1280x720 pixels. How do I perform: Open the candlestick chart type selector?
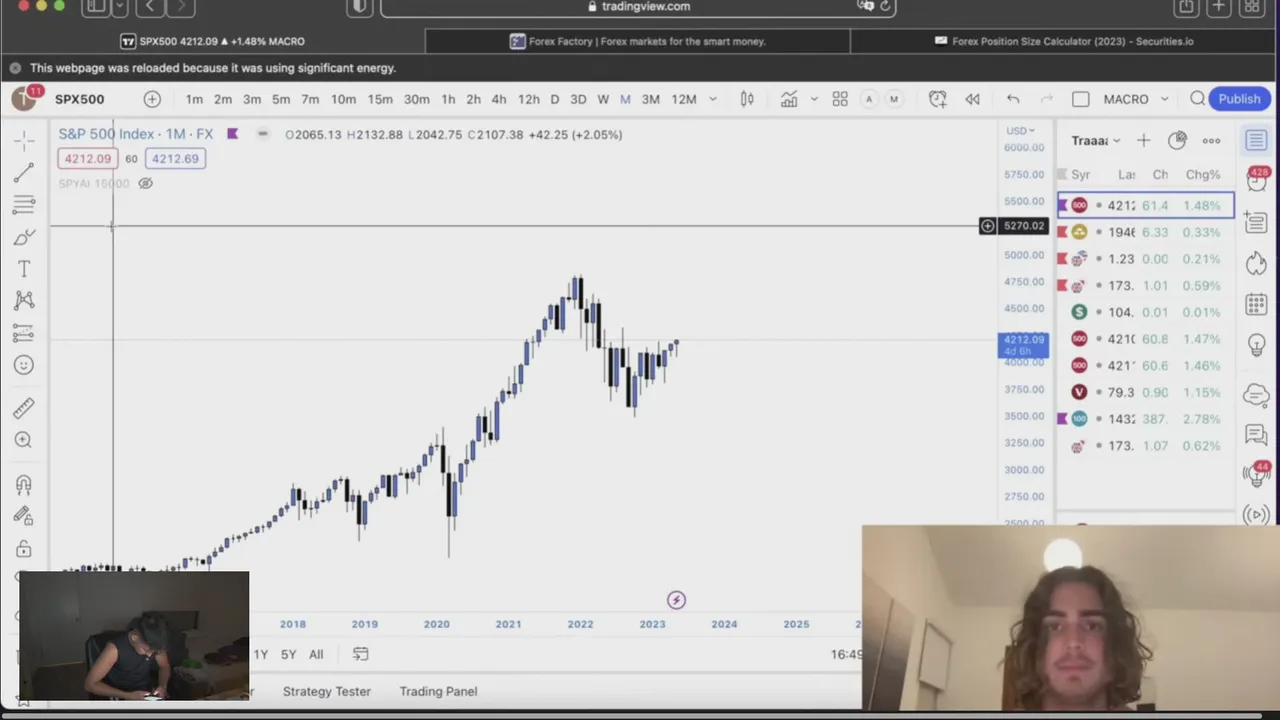point(747,99)
